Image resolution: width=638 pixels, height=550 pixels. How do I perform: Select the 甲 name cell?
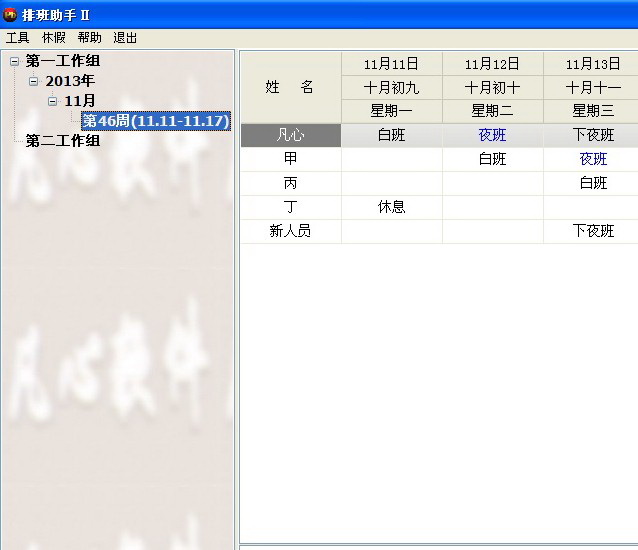pos(291,159)
